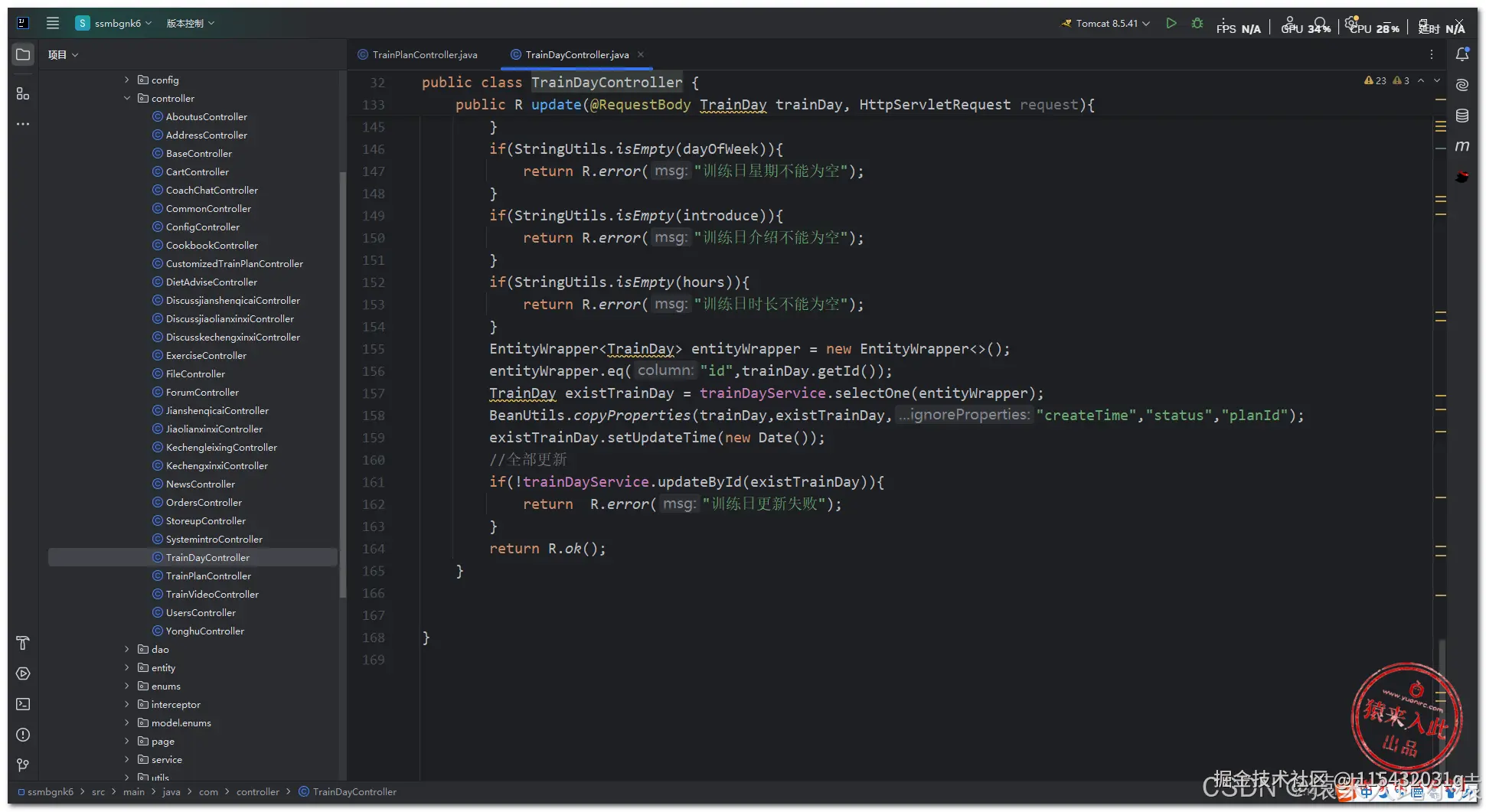Viewport: 1486px width, 812px height.
Task: Open the AI Assistant swirl panel
Action: point(1462,85)
